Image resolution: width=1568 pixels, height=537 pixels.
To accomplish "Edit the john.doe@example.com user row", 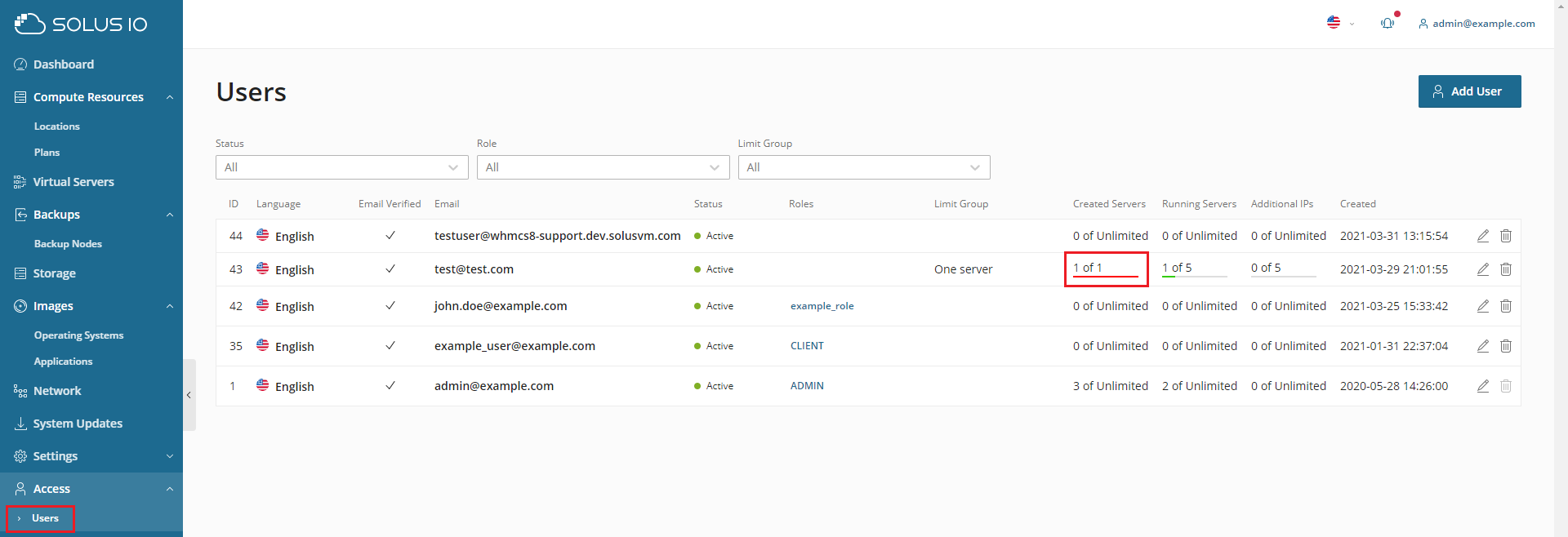I will pyautogui.click(x=1482, y=306).
